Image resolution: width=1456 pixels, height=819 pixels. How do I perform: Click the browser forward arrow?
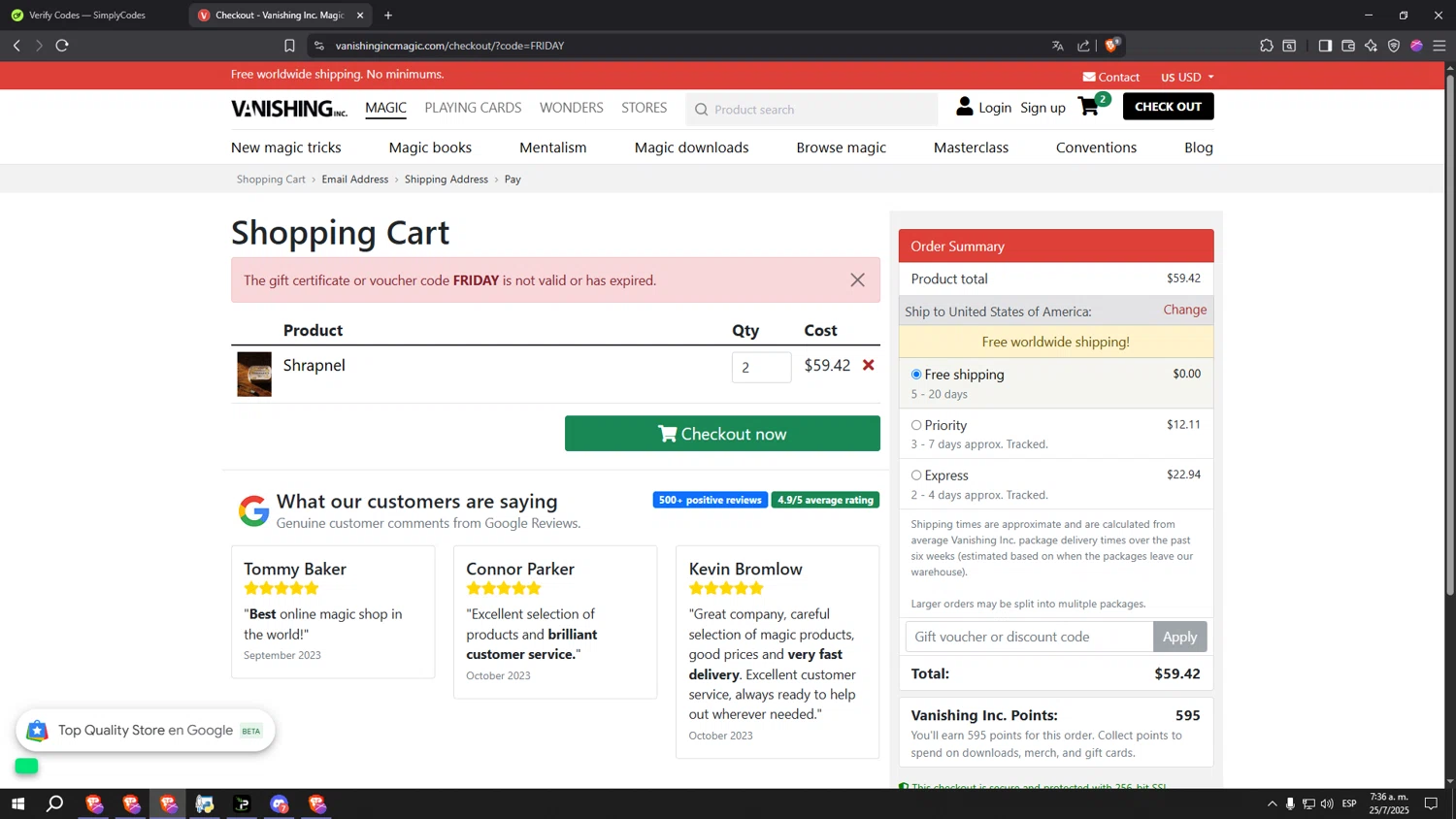[x=39, y=46]
